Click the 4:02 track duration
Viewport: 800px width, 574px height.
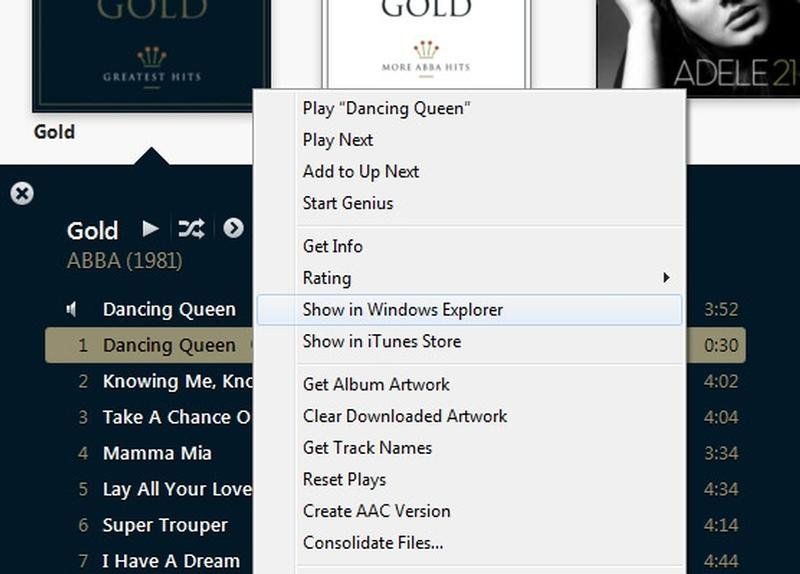pos(721,381)
